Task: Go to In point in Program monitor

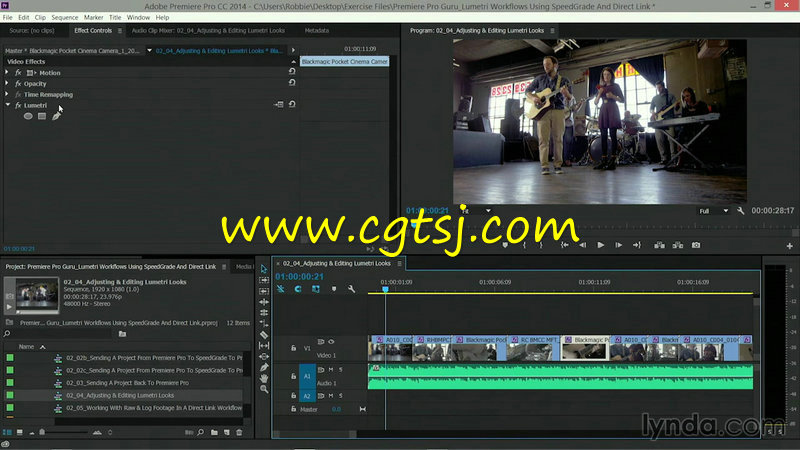Action: 564,245
